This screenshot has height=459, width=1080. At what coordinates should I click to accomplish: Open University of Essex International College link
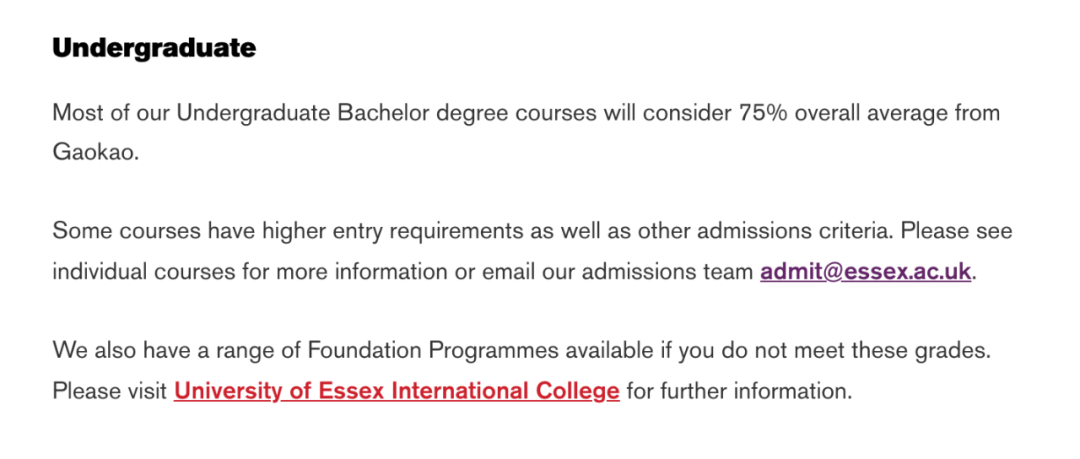coord(397,391)
